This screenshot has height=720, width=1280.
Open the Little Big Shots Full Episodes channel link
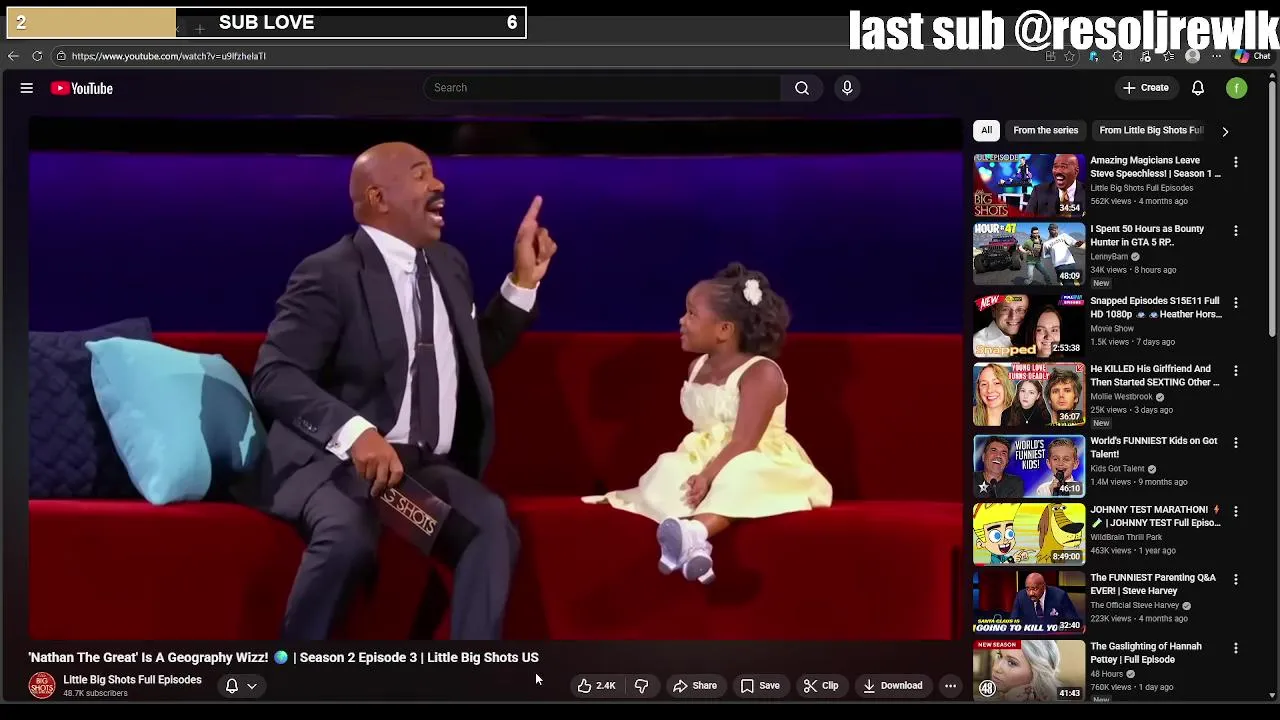click(x=132, y=680)
